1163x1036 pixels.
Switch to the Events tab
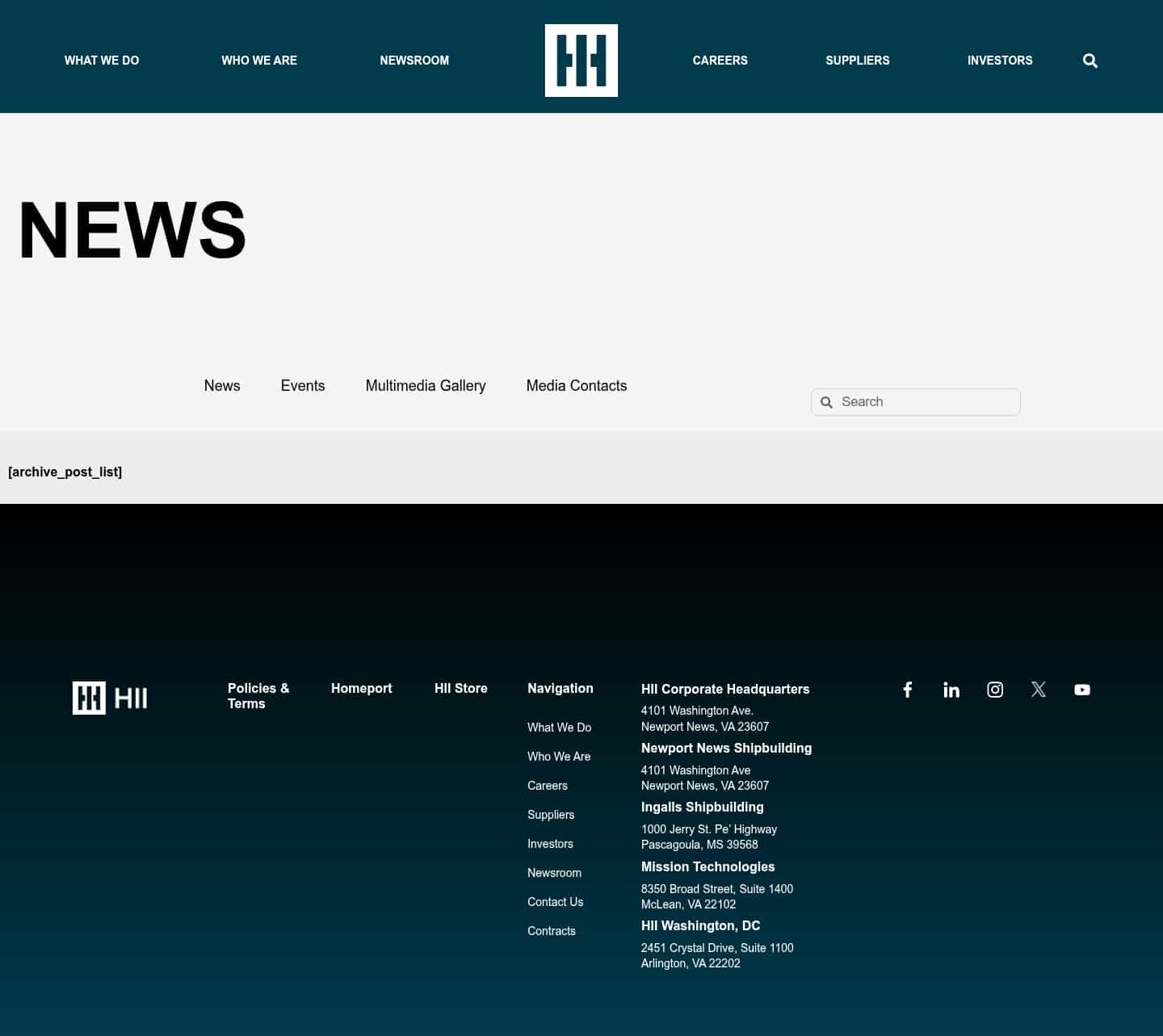click(x=303, y=386)
